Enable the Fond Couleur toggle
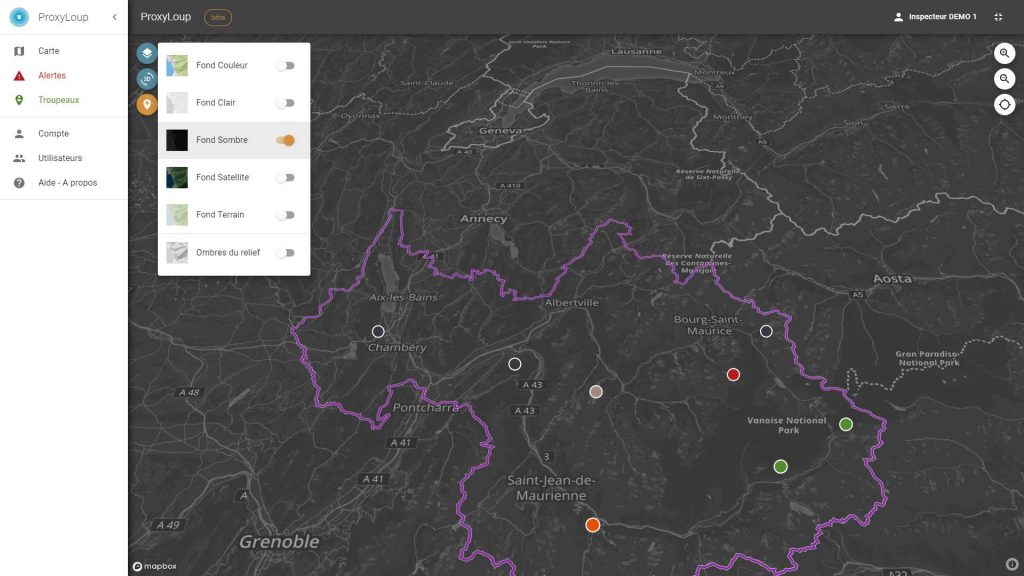 tap(285, 65)
